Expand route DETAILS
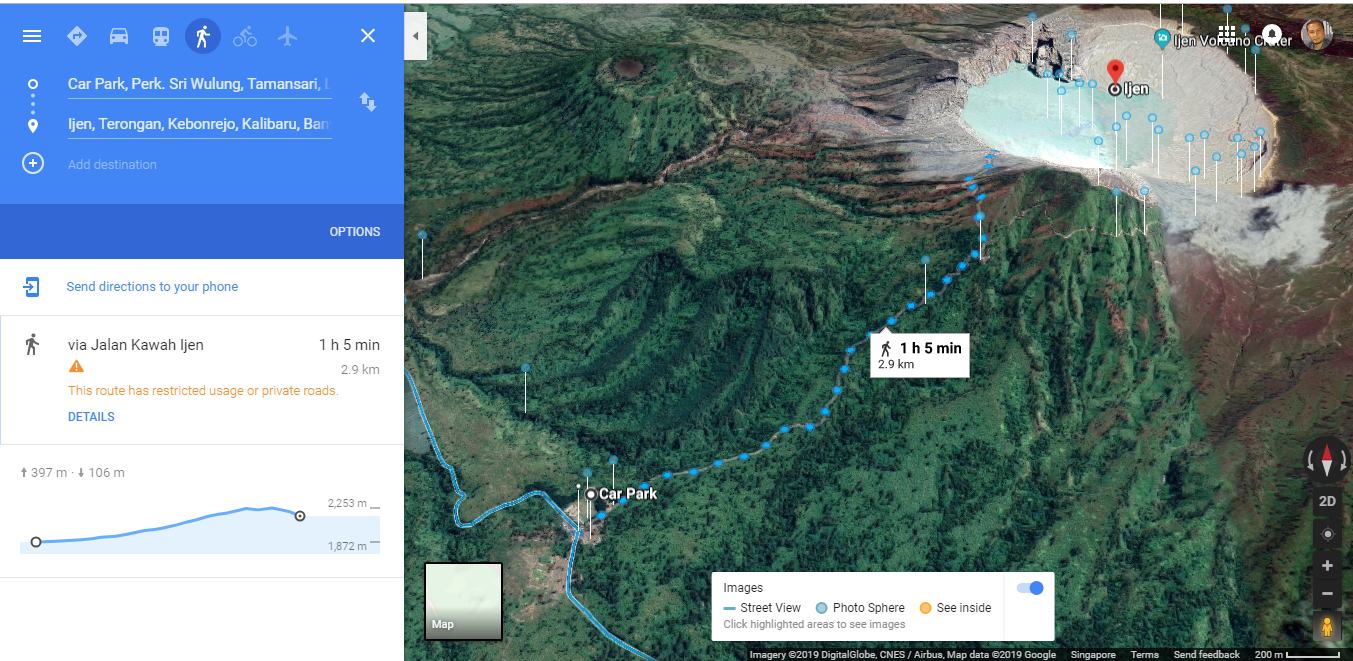The image size is (1353, 661). tap(91, 417)
